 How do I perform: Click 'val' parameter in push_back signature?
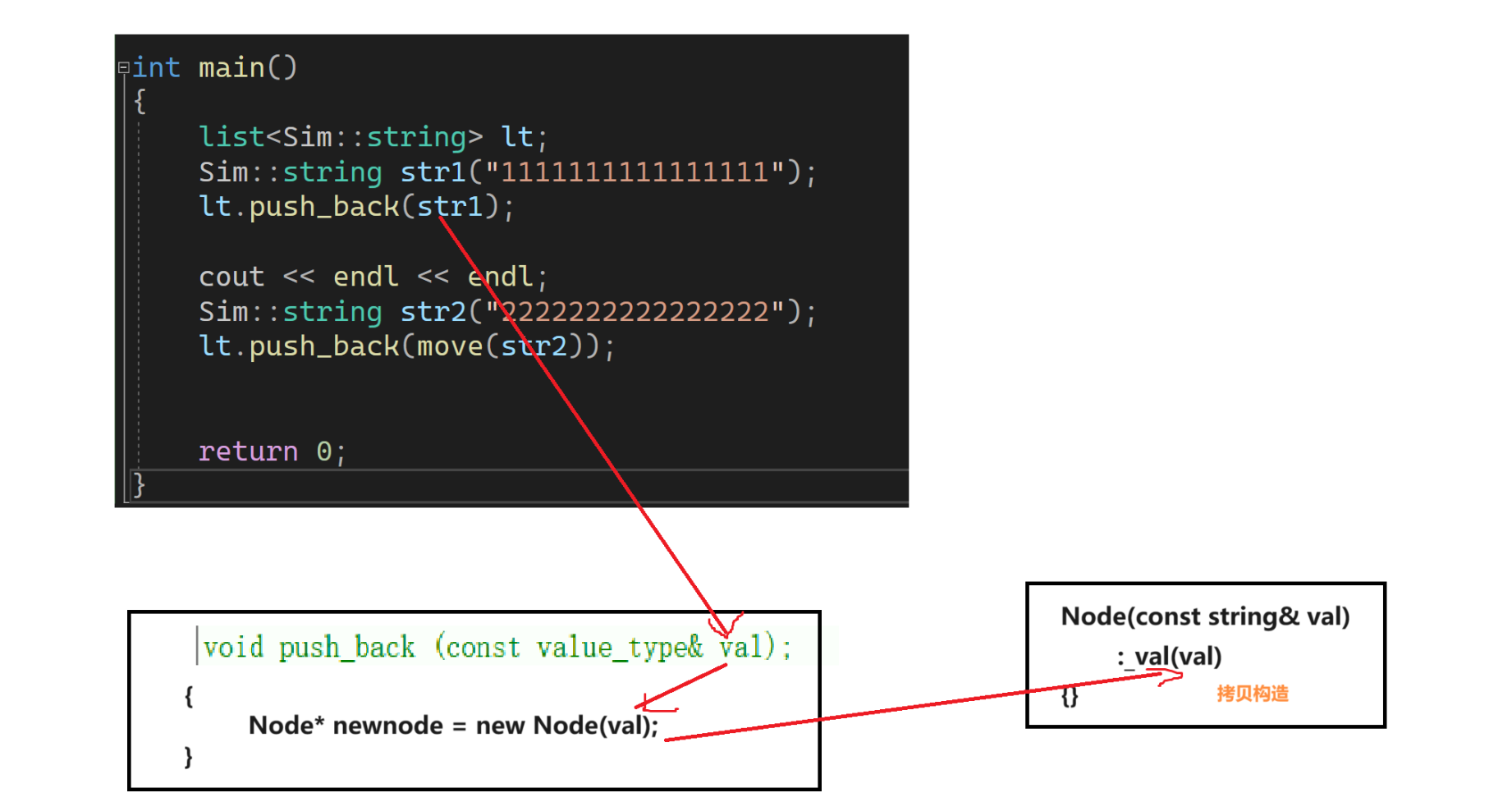[741, 647]
